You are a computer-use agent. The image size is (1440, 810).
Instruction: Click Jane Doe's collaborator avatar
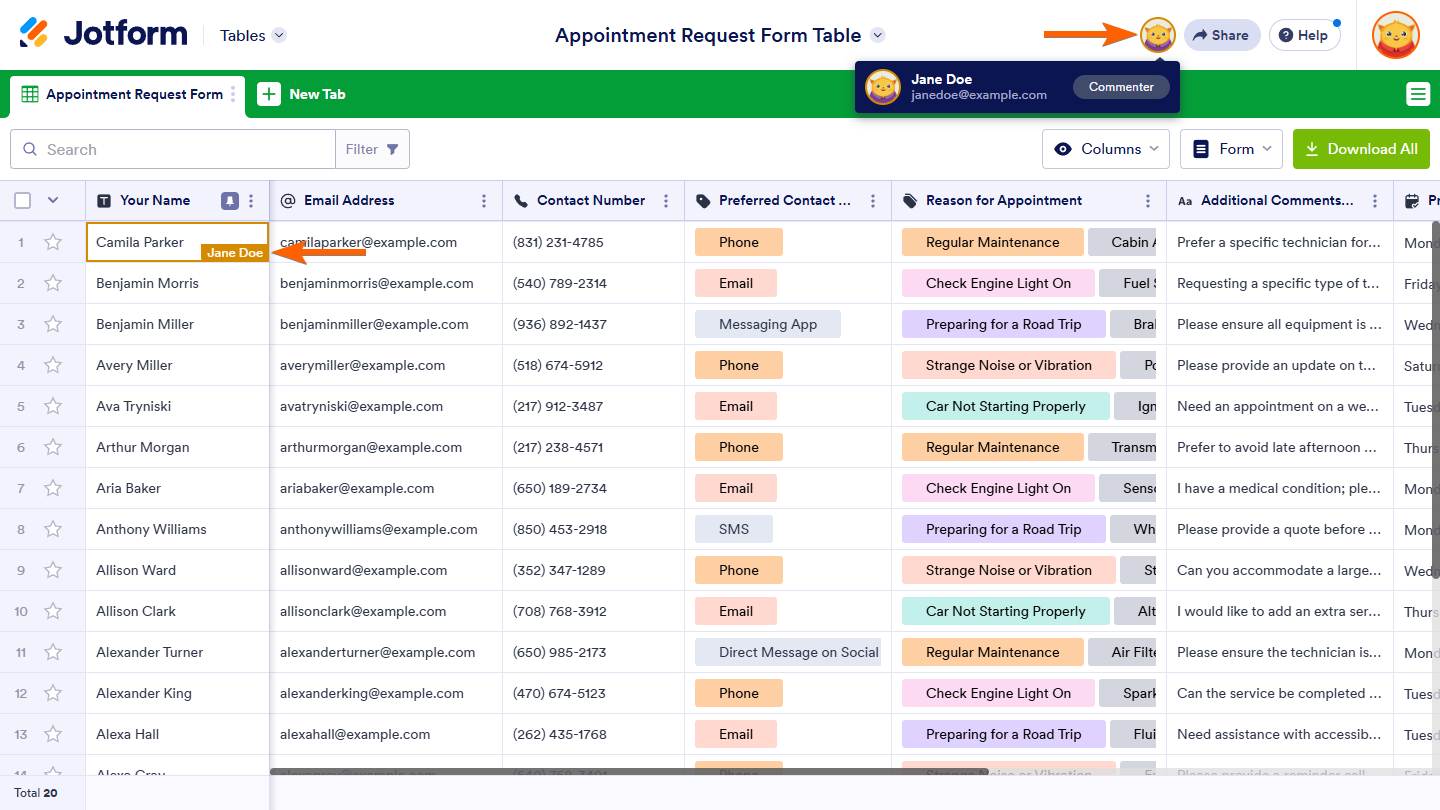click(x=1157, y=35)
